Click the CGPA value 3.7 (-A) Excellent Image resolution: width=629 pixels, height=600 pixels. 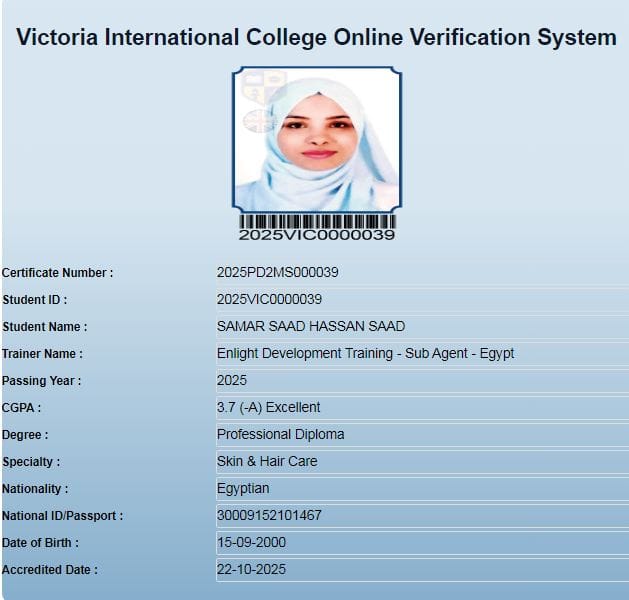(x=268, y=408)
